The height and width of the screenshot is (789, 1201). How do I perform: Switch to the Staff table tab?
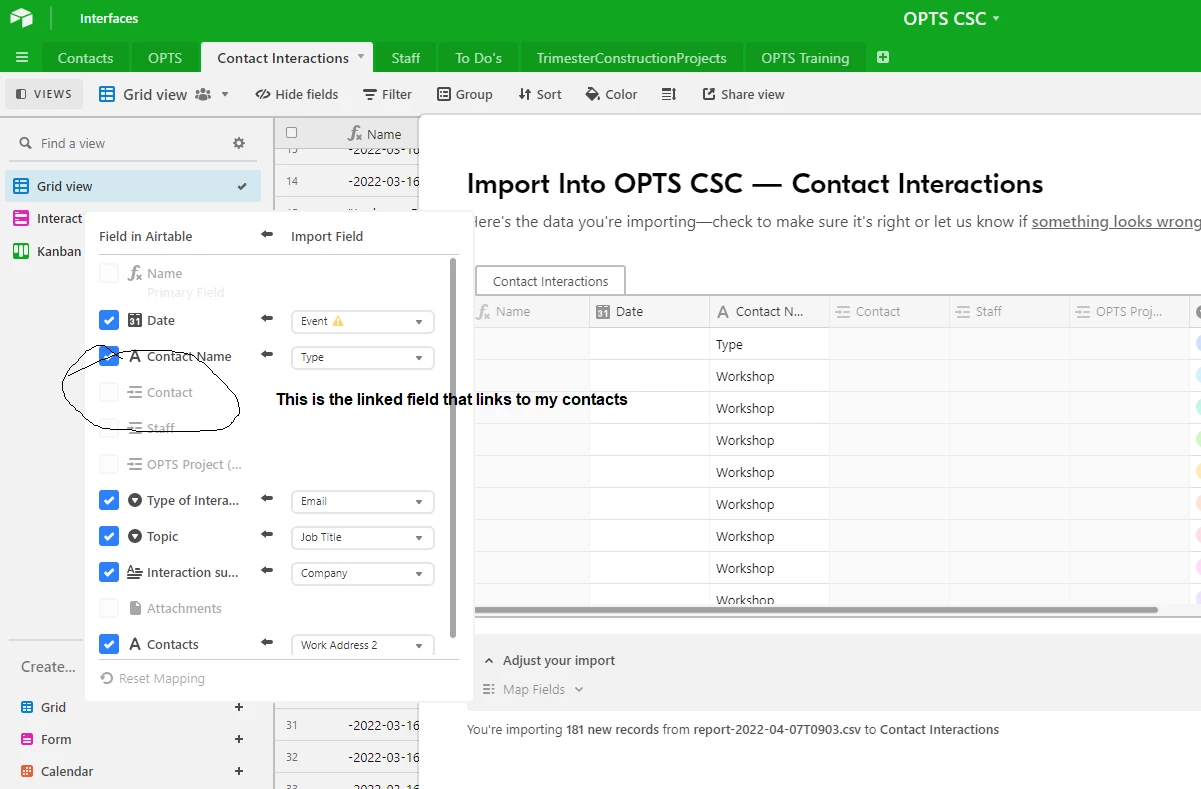pos(406,58)
